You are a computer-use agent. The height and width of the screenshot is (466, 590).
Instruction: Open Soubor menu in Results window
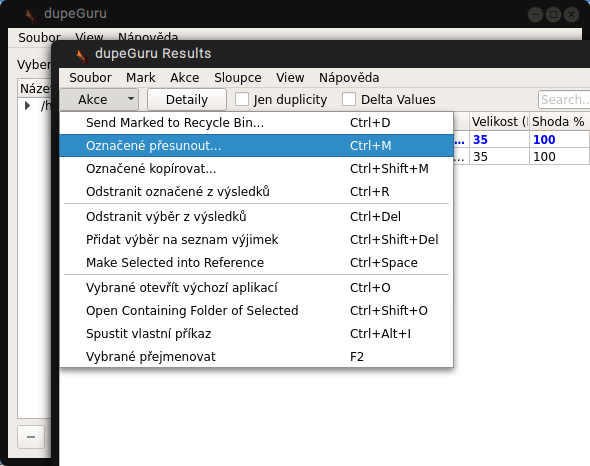pyautogui.click(x=90, y=78)
